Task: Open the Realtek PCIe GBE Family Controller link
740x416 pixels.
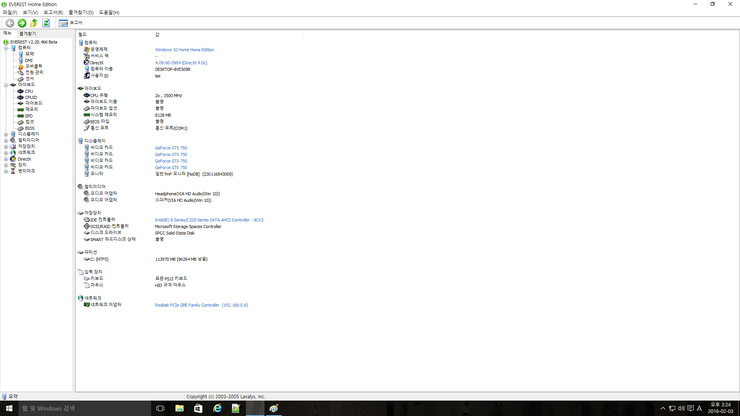Action: click(x=202, y=305)
